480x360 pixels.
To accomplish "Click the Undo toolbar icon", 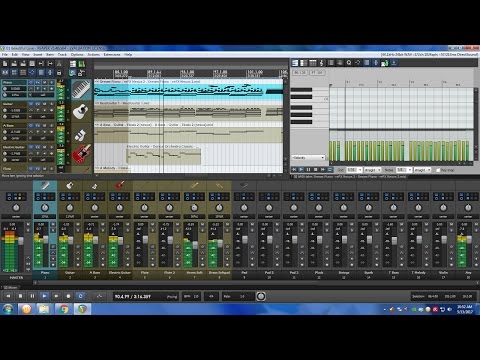I will tap(41, 63).
